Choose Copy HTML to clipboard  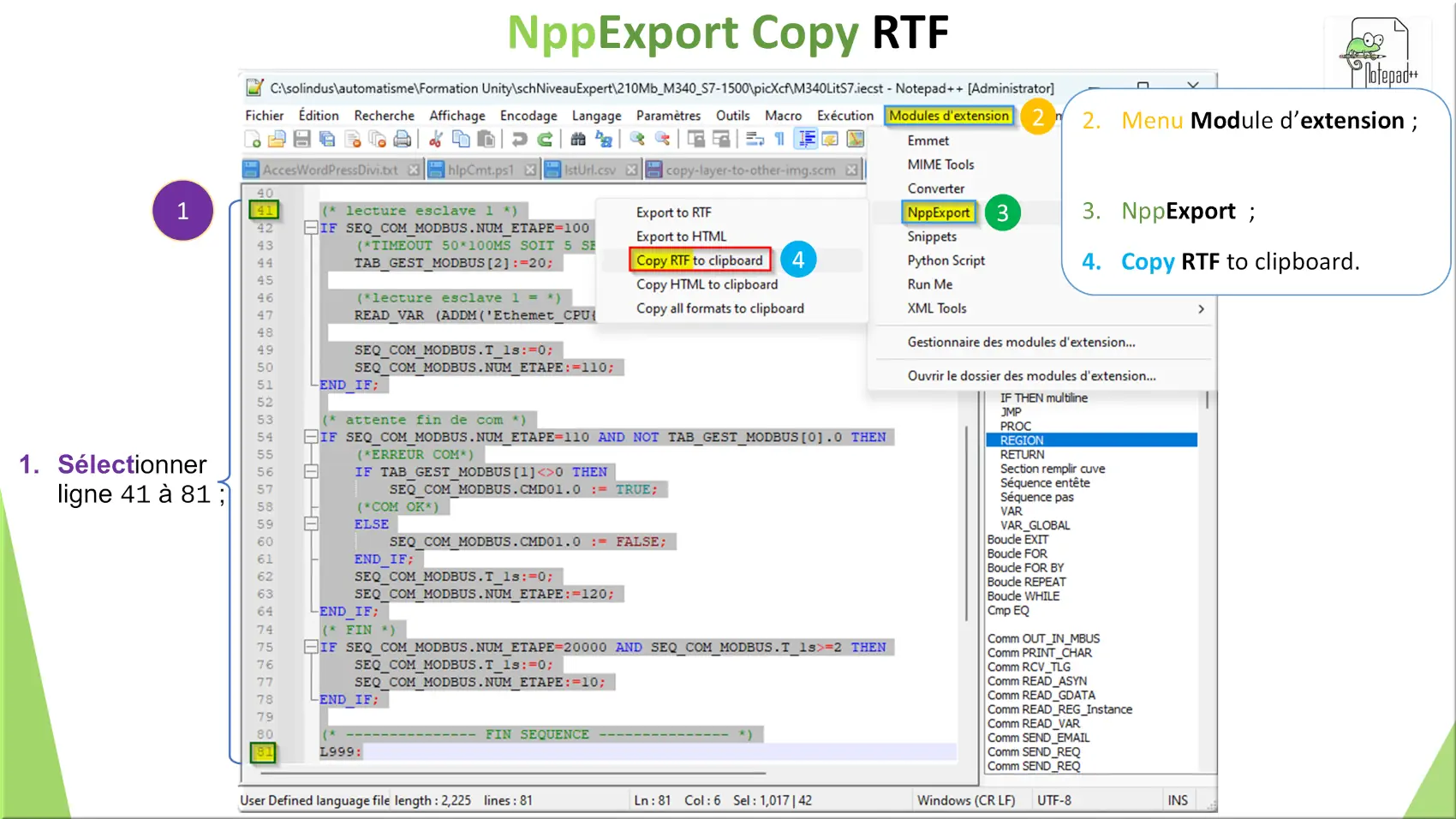pyautogui.click(x=707, y=284)
